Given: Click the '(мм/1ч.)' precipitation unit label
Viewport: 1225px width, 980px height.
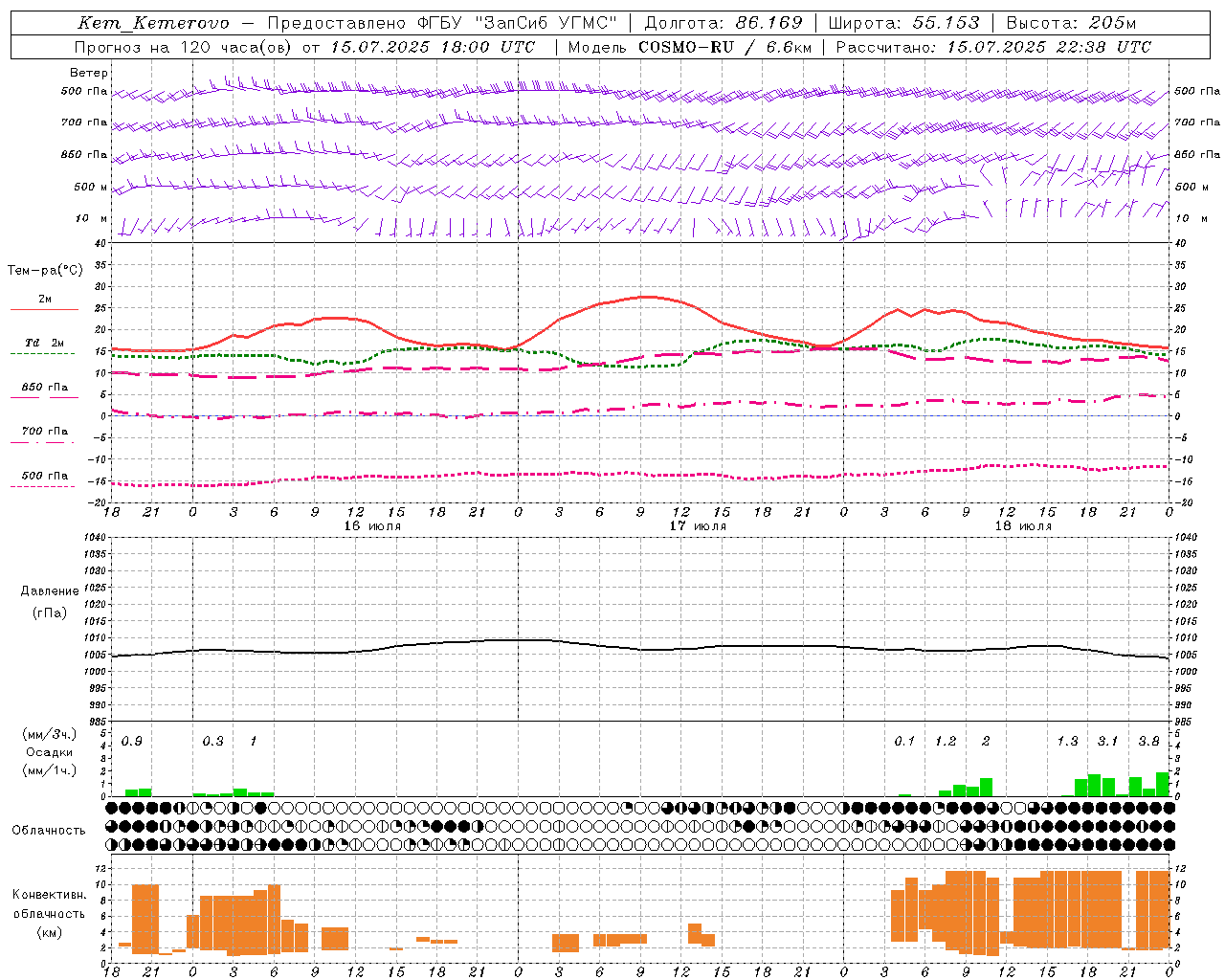Looking at the screenshot, I should 49,770.
